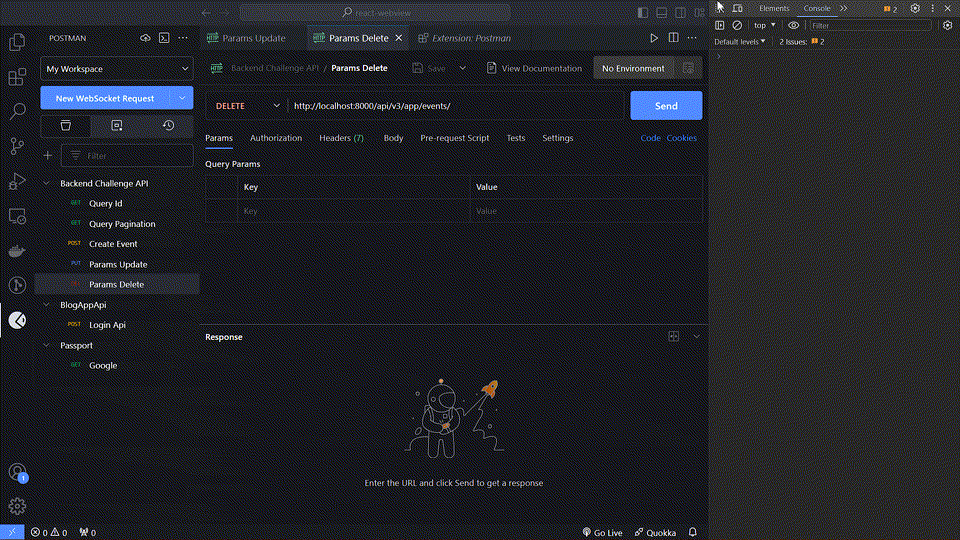Toggle device toolbar in DevTools
The height and width of the screenshot is (540, 960).
point(738,9)
